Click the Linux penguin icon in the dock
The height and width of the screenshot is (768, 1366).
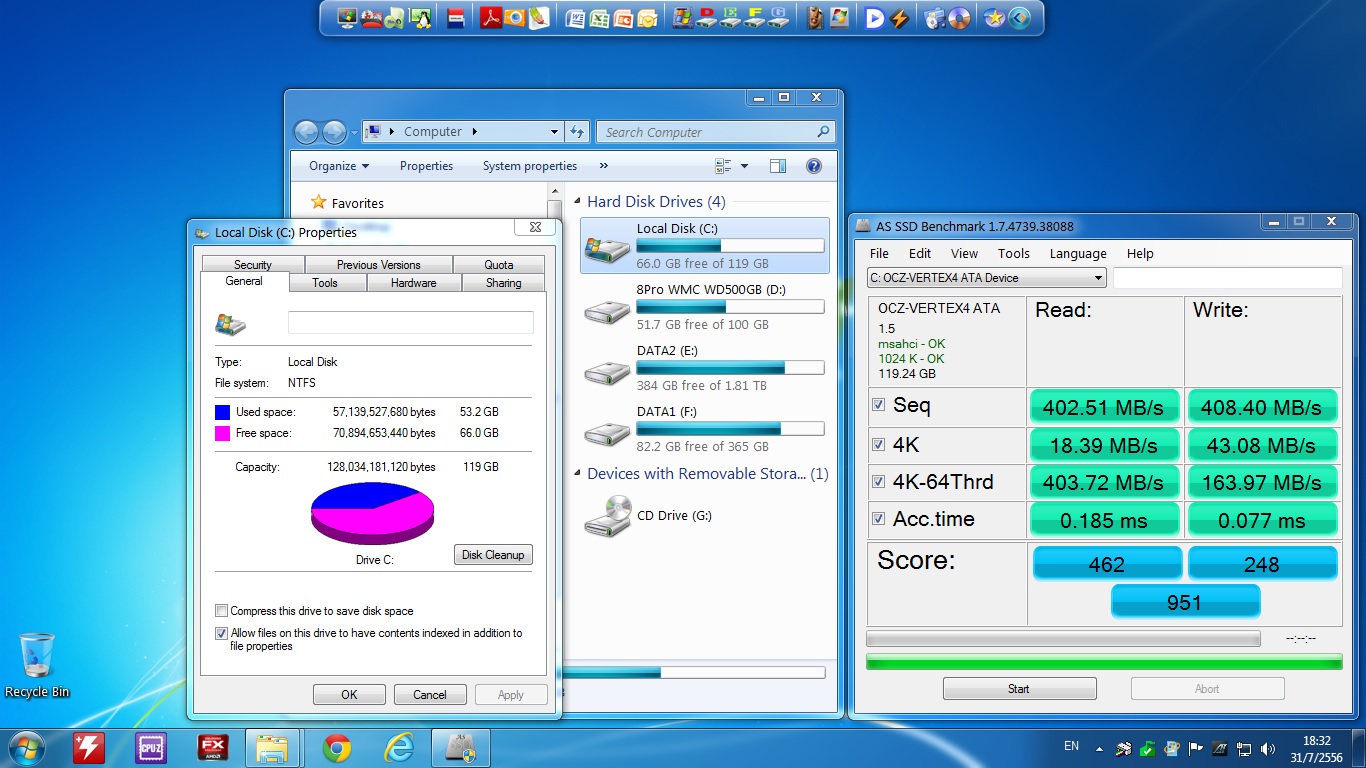click(x=421, y=18)
